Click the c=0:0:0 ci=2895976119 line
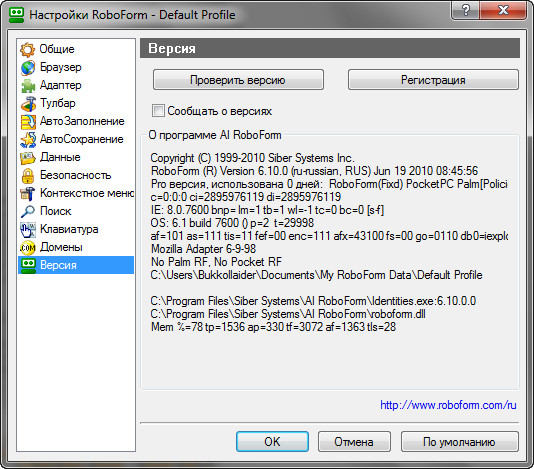This screenshot has width=534, height=469. (246, 197)
